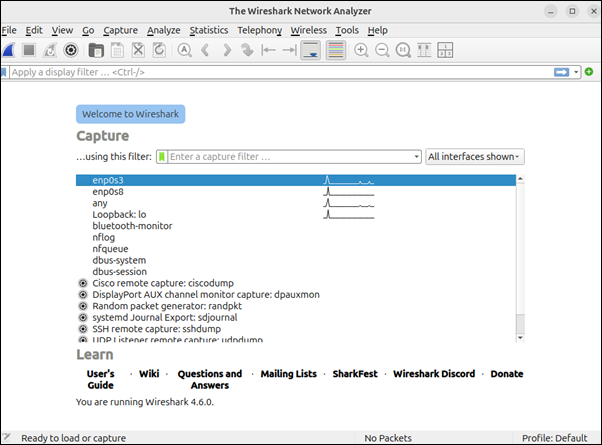Viewport: 602px width, 445px height.
Task: Zoom out the main window text
Action: click(382, 50)
